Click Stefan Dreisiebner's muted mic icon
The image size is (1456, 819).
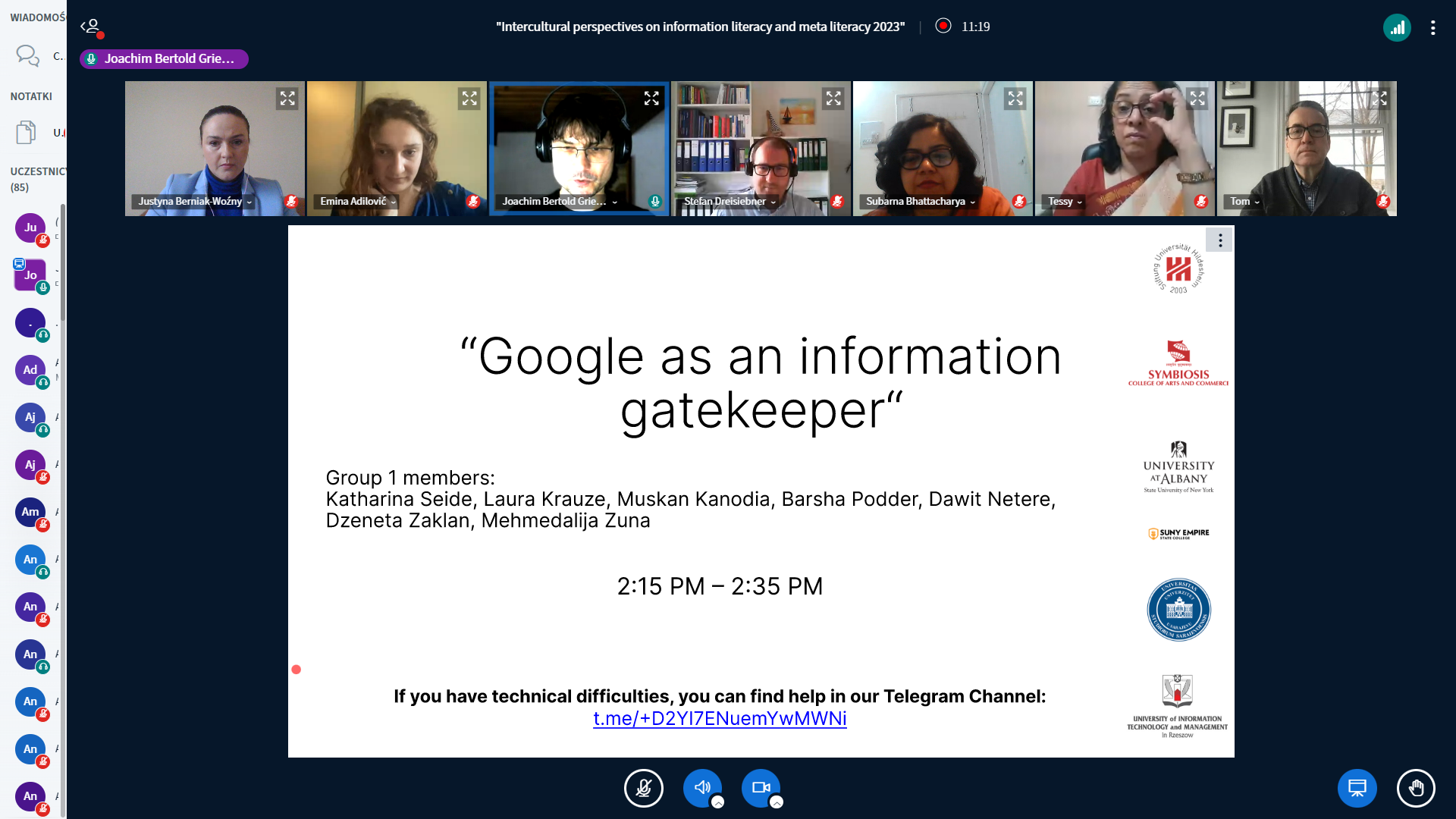tap(837, 202)
